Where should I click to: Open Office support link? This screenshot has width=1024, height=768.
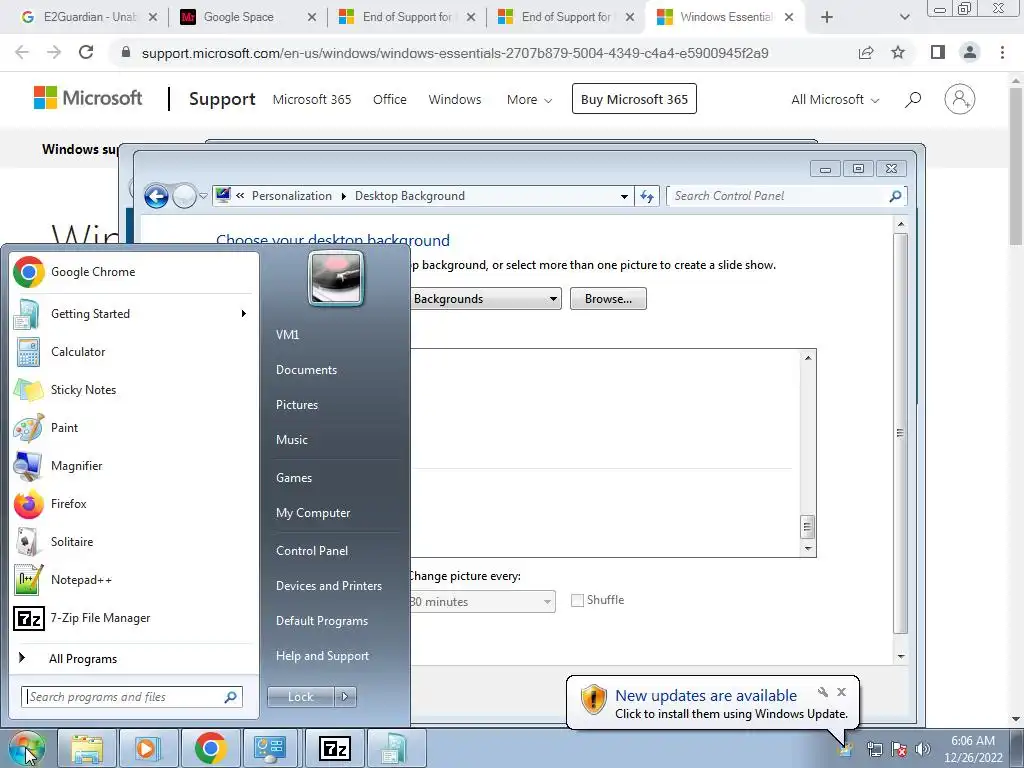389,99
